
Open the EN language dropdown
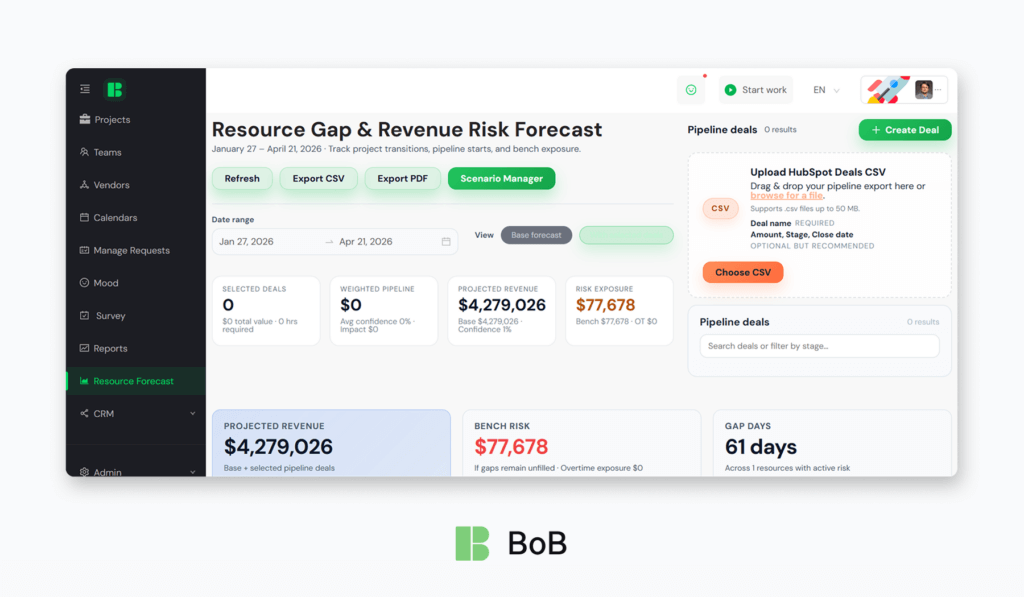tap(824, 89)
